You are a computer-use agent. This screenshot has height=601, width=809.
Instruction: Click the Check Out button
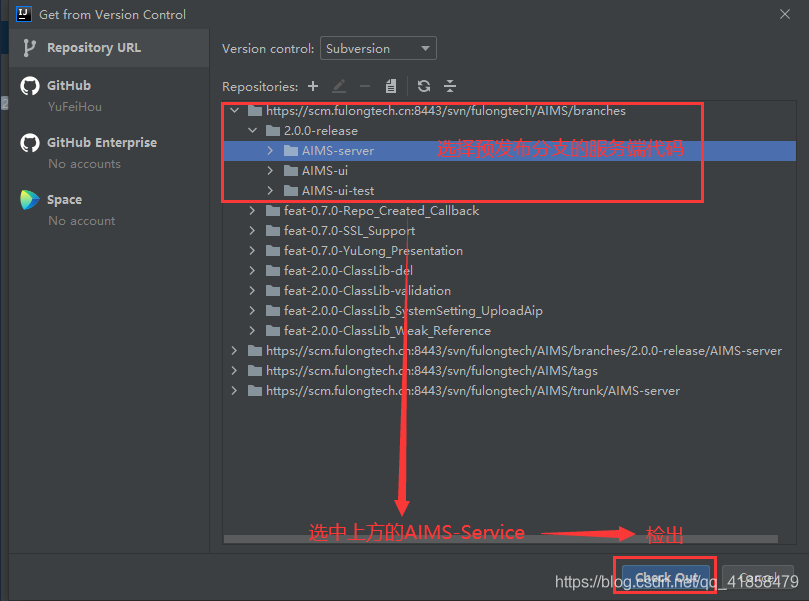[666, 577]
